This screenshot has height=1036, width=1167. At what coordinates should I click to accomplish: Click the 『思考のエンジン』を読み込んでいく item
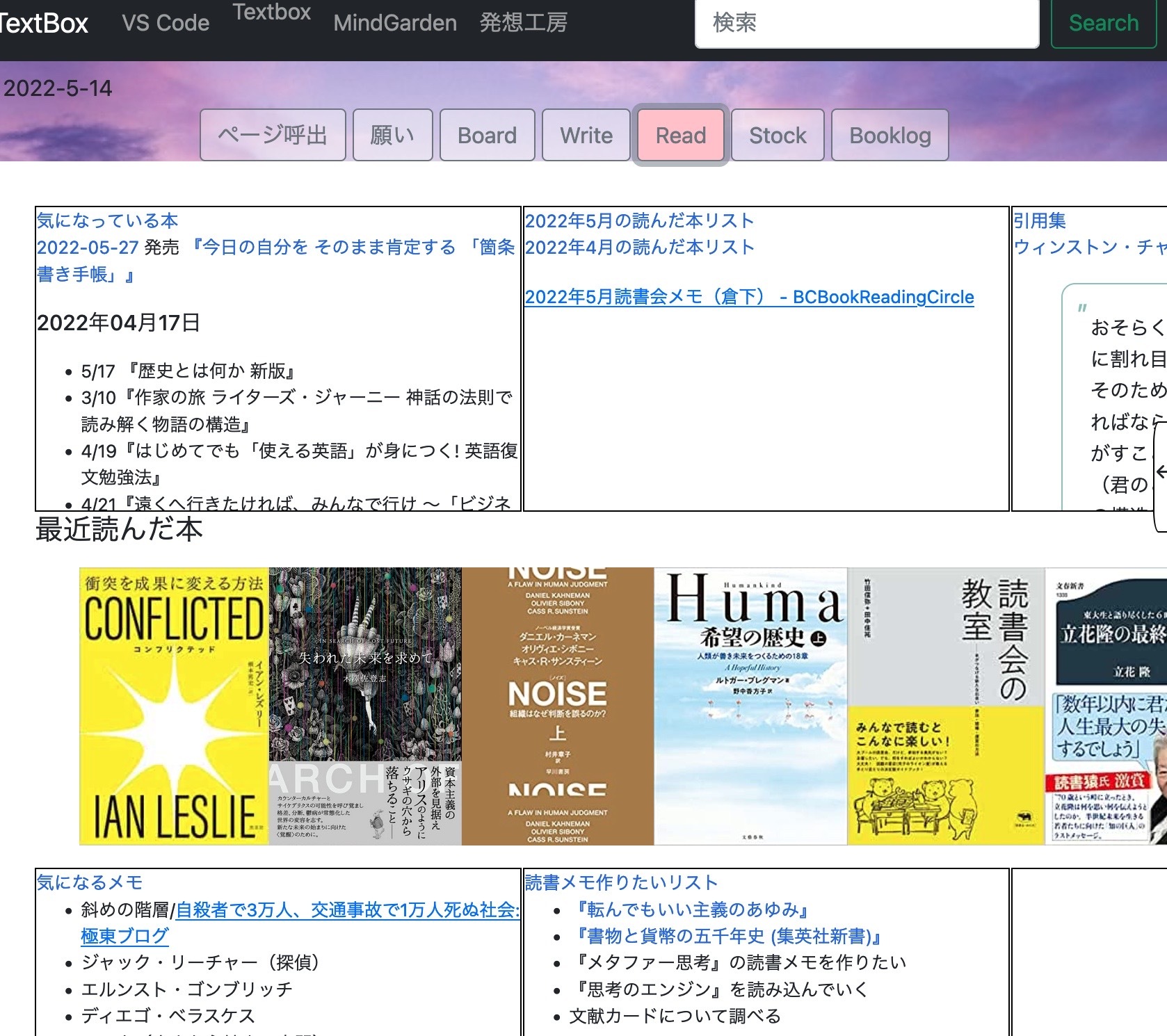tap(720, 989)
